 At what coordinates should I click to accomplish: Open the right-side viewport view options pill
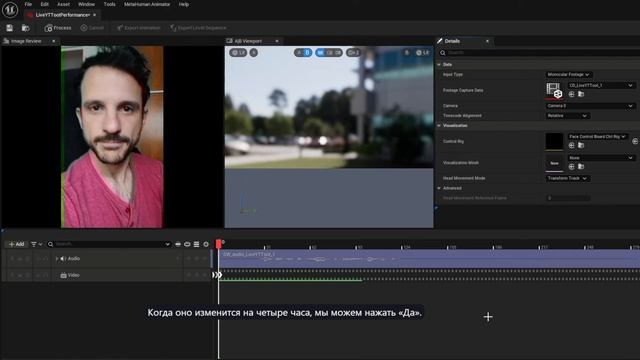(x=423, y=53)
